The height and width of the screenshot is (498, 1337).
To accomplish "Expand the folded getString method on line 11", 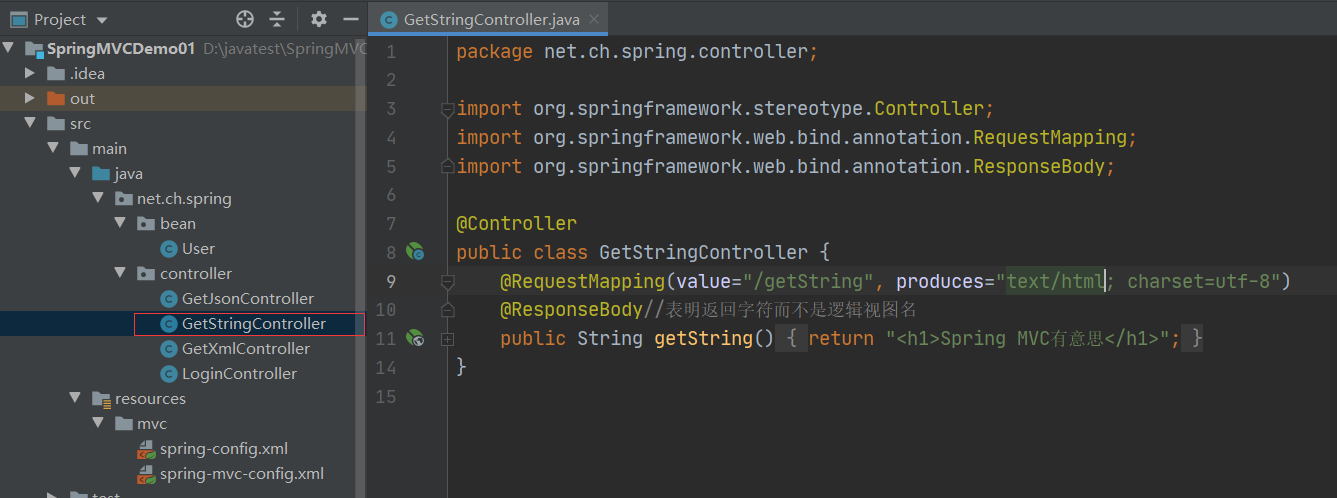I will tap(447, 339).
